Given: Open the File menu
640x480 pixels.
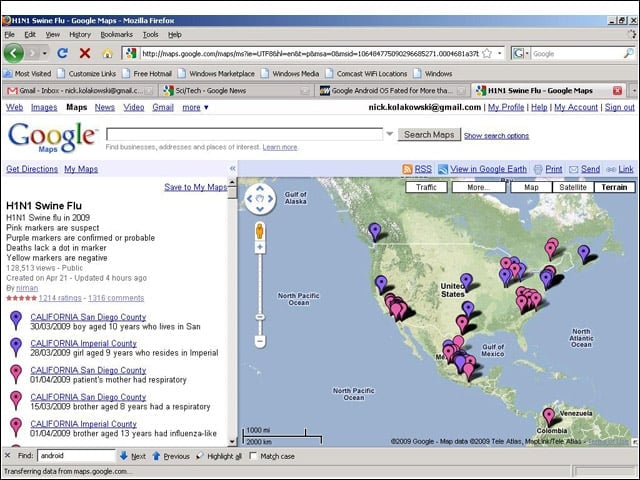Looking at the screenshot, I should click(9, 35).
